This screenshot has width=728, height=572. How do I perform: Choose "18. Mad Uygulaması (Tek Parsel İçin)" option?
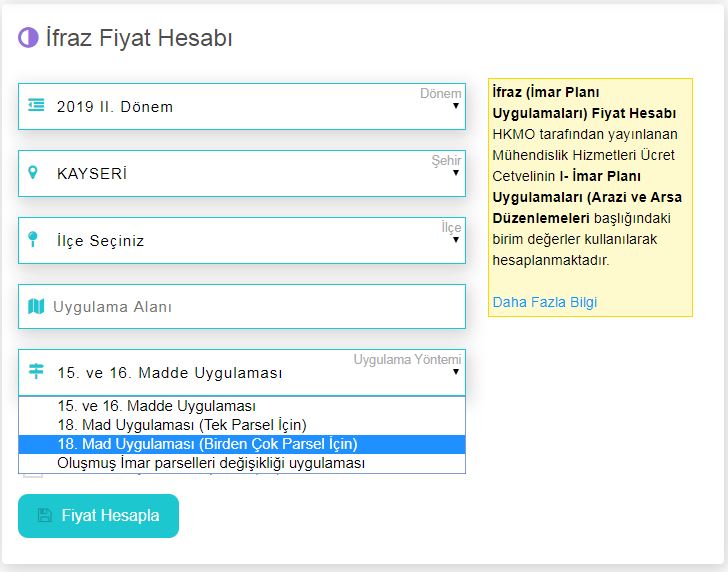pos(182,425)
